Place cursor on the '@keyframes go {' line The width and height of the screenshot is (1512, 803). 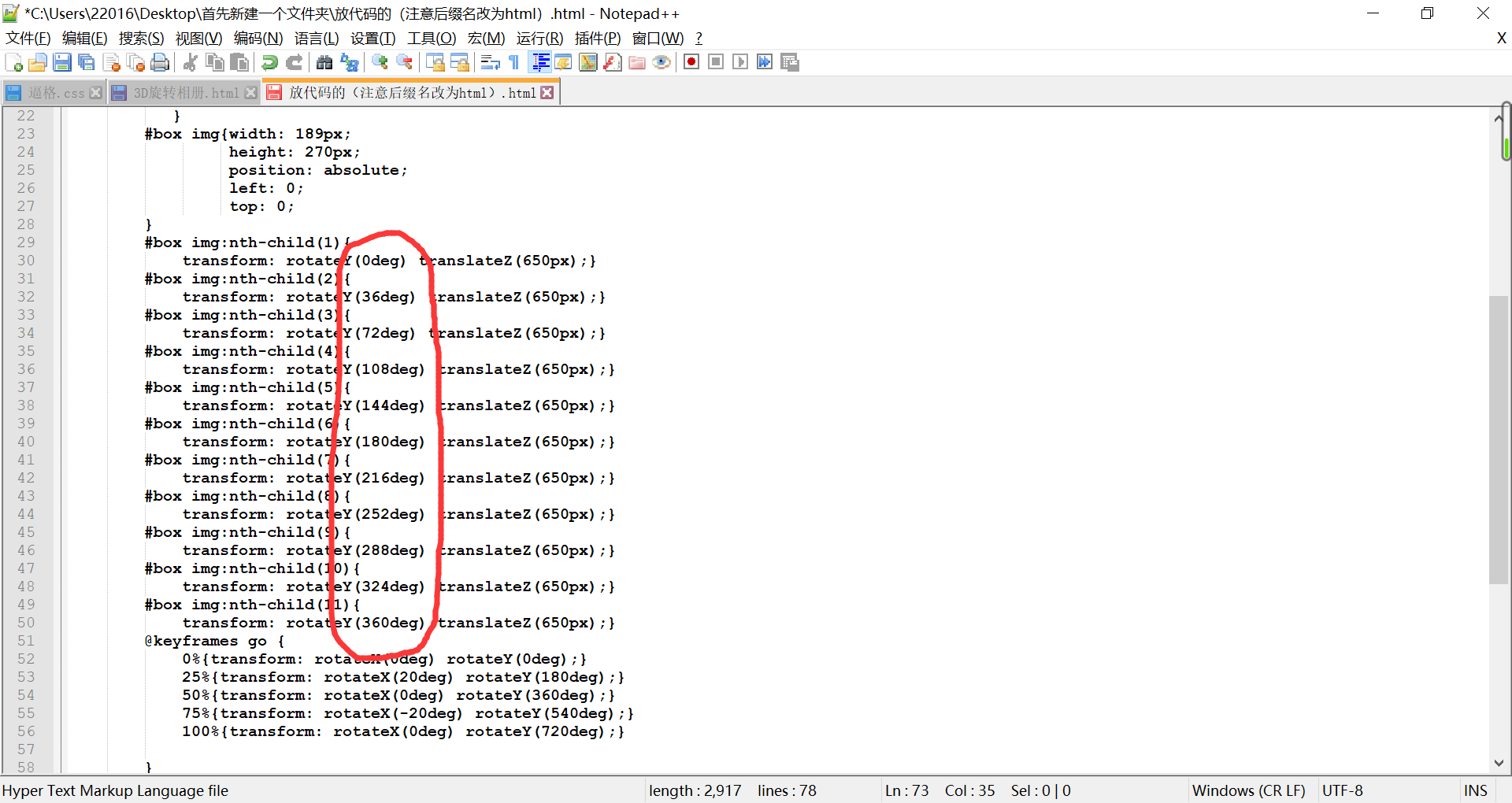[214, 641]
